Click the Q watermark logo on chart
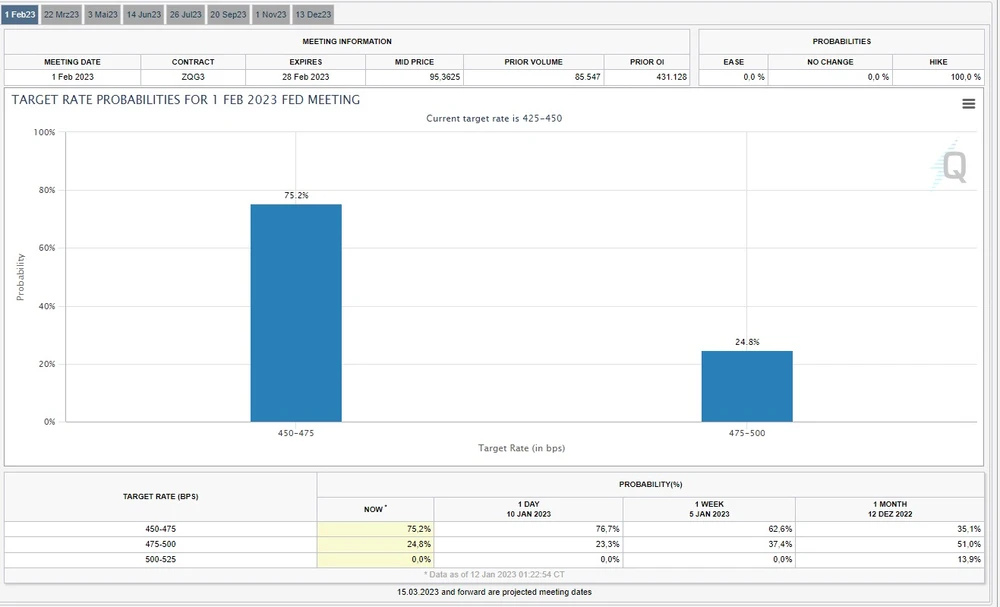 click(948, 166)
